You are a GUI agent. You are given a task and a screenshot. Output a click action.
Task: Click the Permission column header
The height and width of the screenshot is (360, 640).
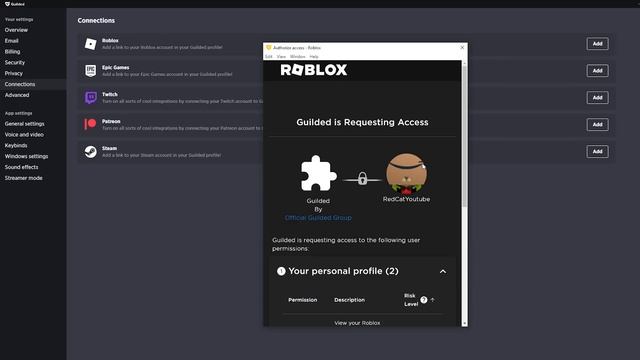point(302,300)
